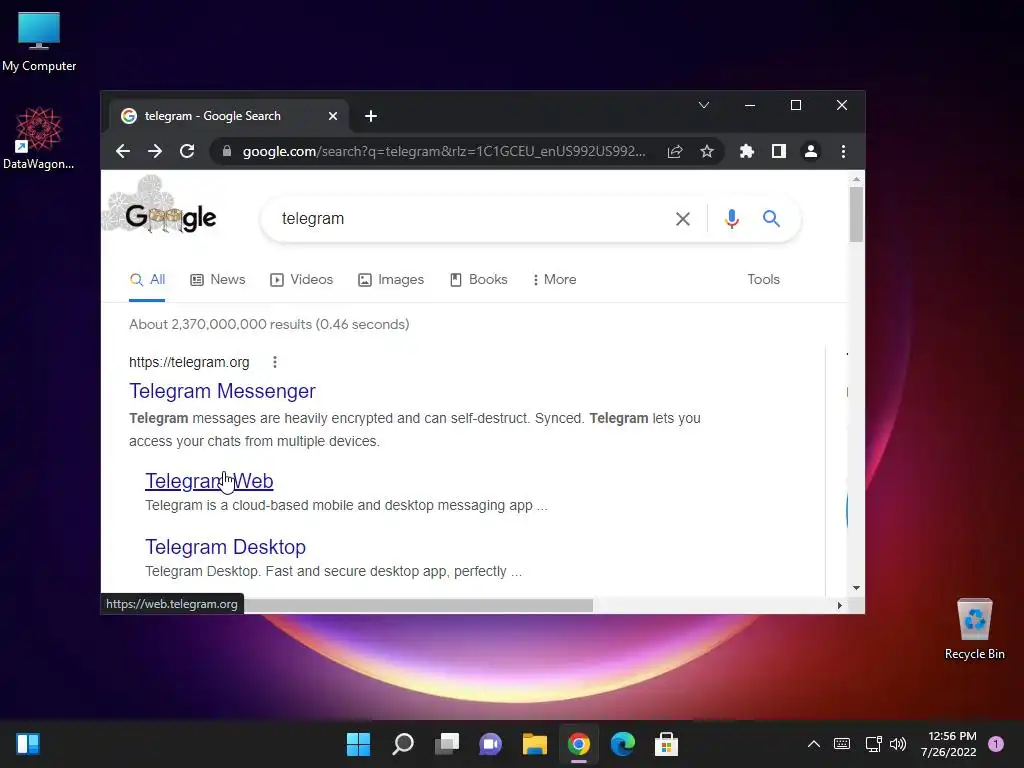
Task: Switch to the Images tab
Action: click(x=391, y=280)
